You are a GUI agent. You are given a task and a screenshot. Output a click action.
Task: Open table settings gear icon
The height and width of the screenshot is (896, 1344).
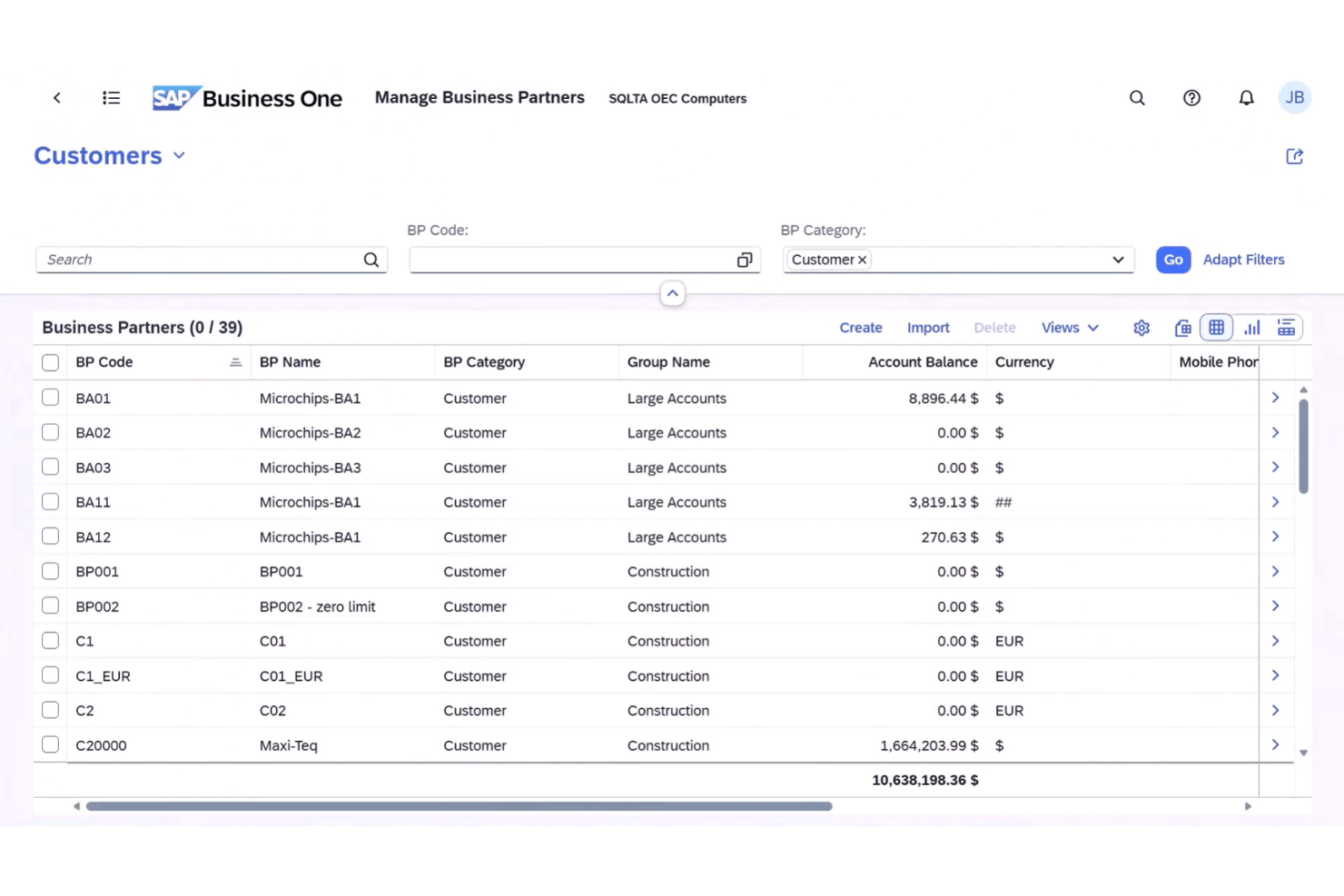[x=1141, y=328]
